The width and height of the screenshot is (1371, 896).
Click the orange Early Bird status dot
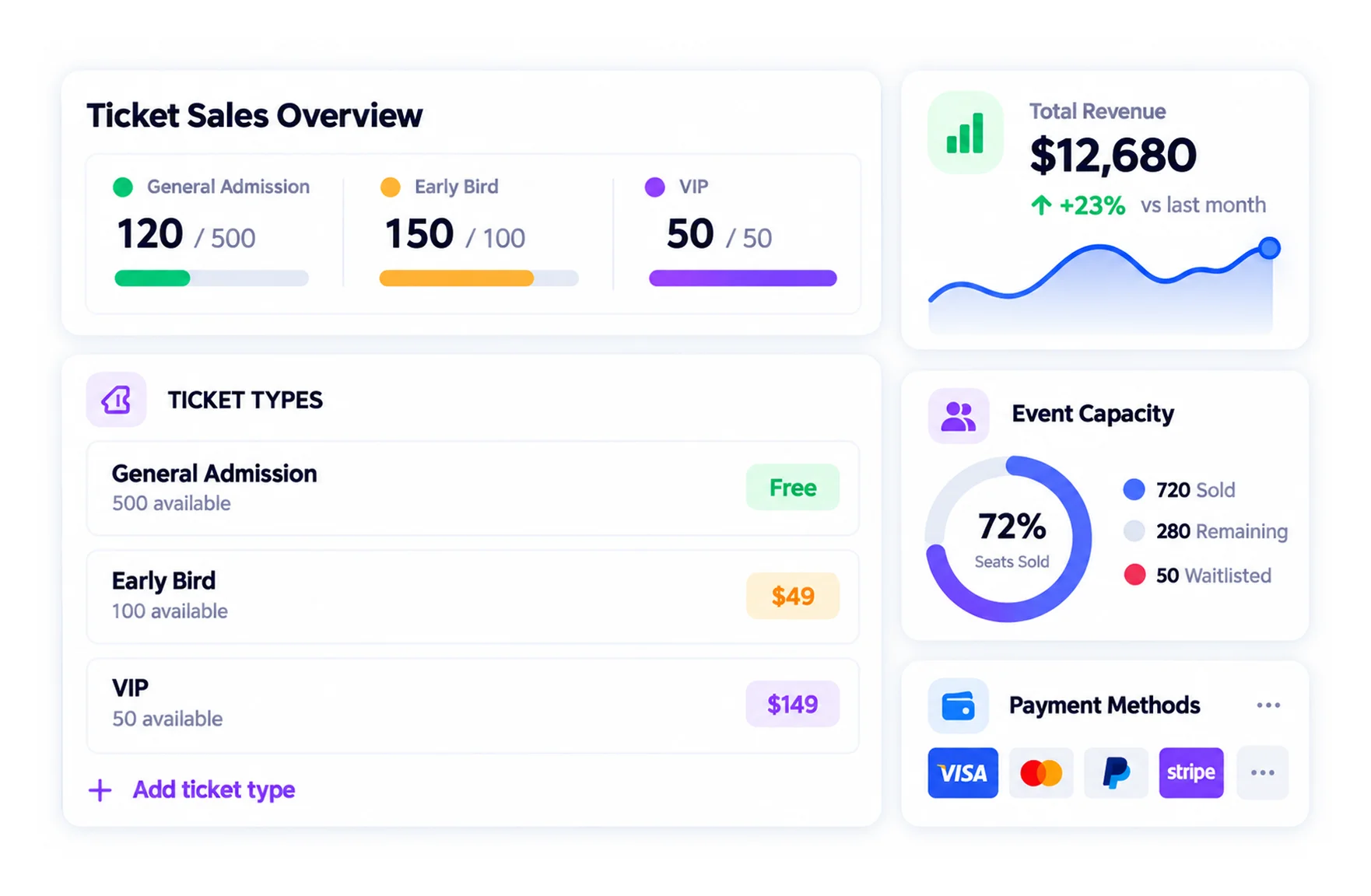coord(390,187)
